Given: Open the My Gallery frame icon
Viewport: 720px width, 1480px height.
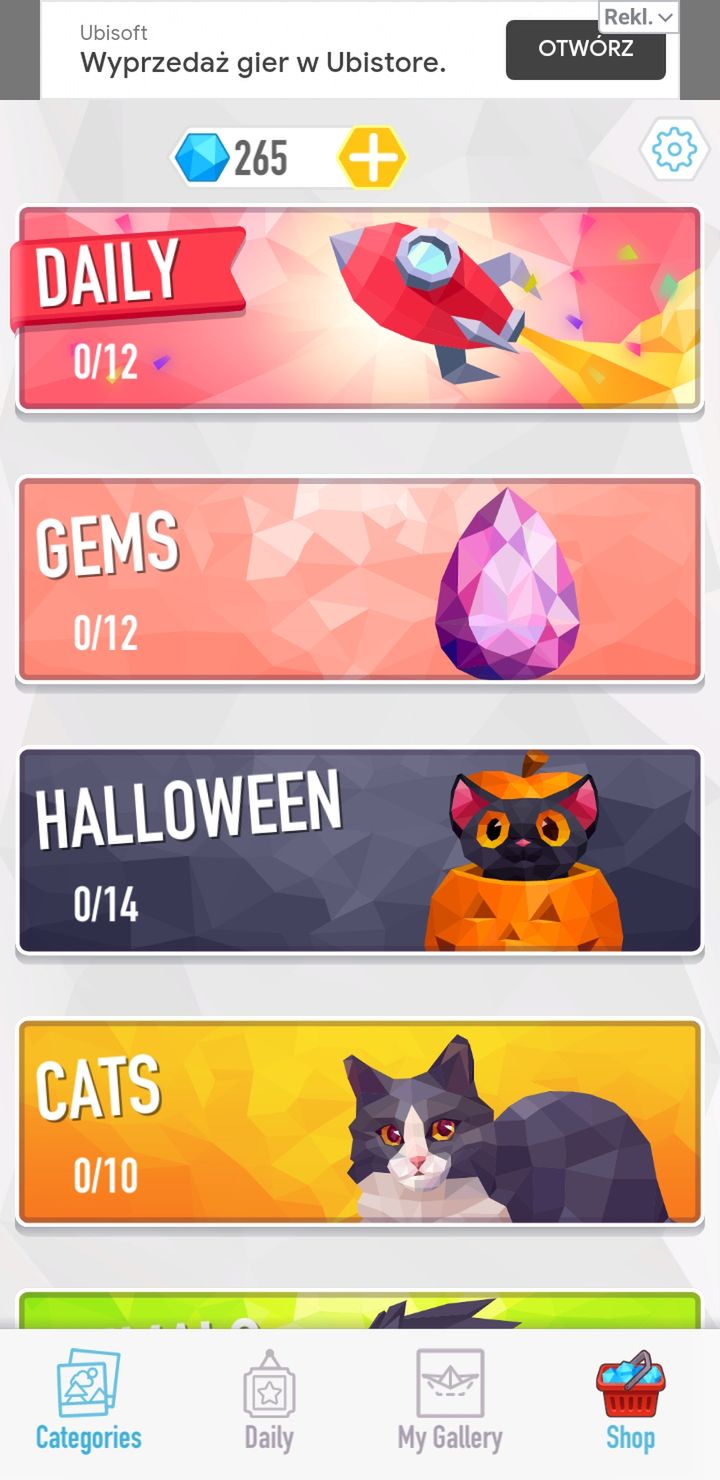Looking at the screenshot, I should pos(450,1383).
